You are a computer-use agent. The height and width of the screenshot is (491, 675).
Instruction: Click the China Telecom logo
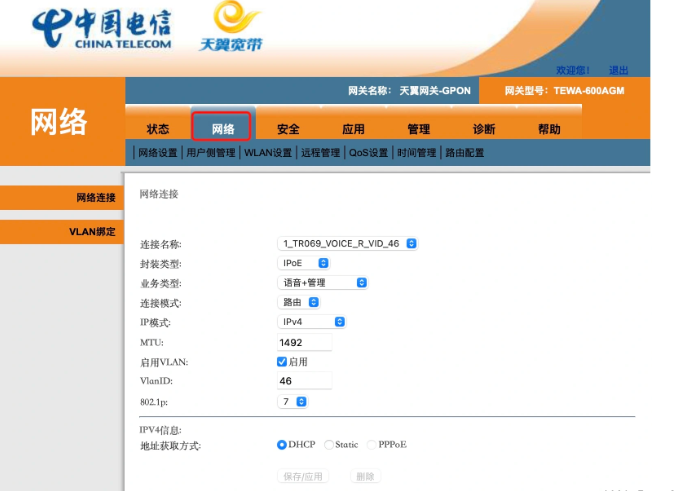102,28
